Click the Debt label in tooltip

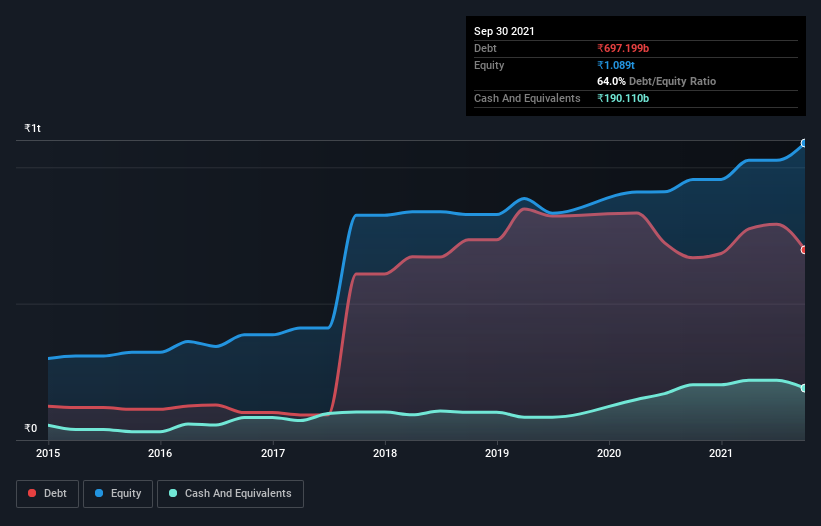point(485,48)
